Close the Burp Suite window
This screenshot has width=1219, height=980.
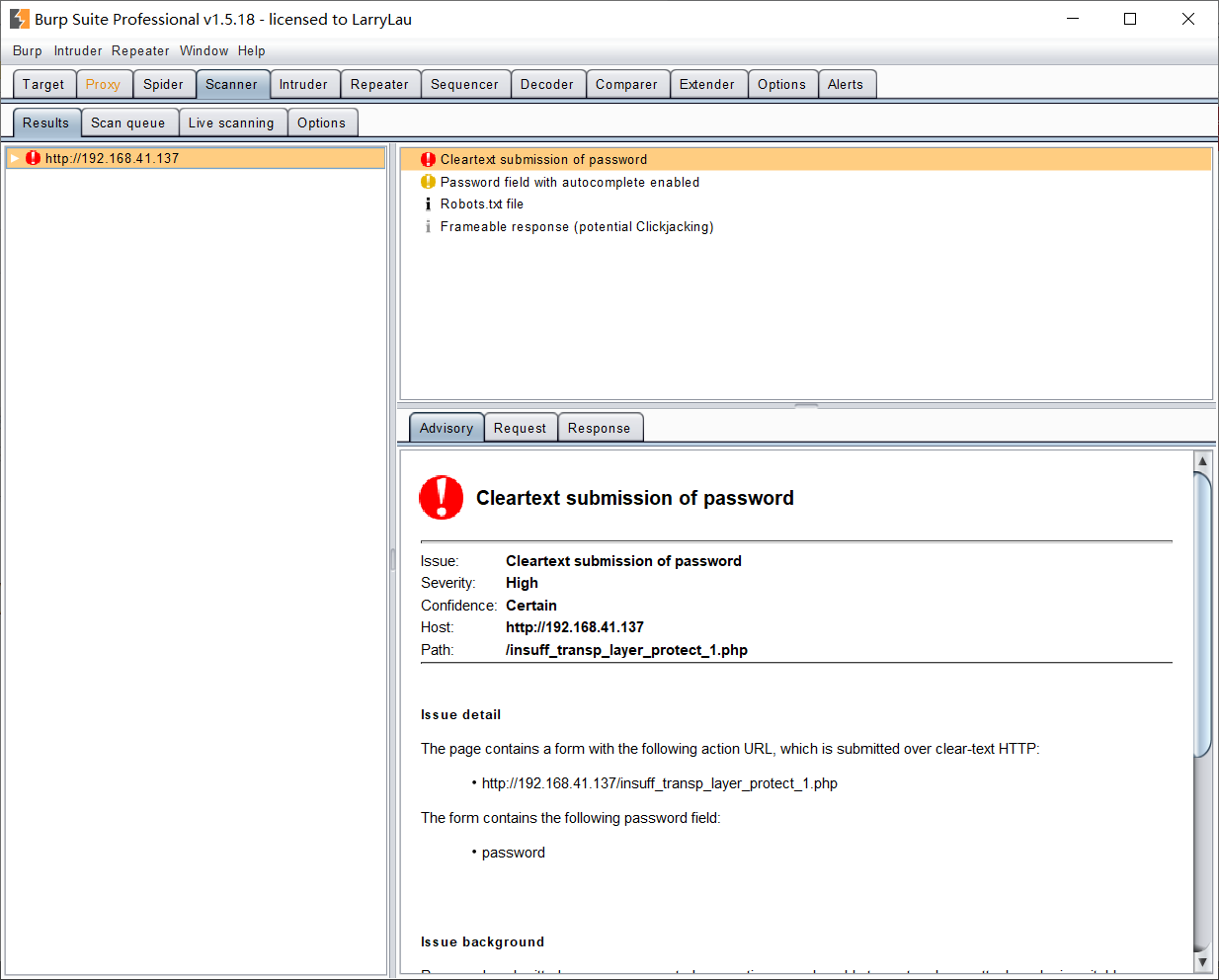(x=1188, y=19)
